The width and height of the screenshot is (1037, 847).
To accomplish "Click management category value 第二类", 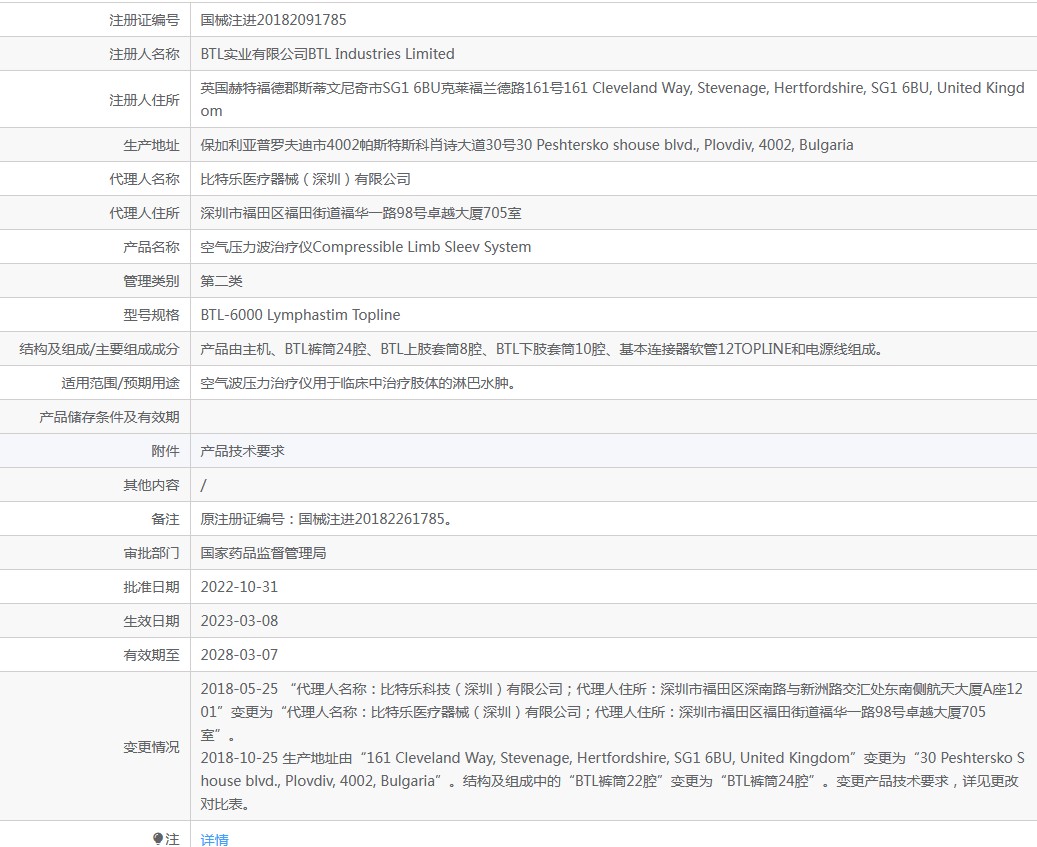I will [222, 281].
